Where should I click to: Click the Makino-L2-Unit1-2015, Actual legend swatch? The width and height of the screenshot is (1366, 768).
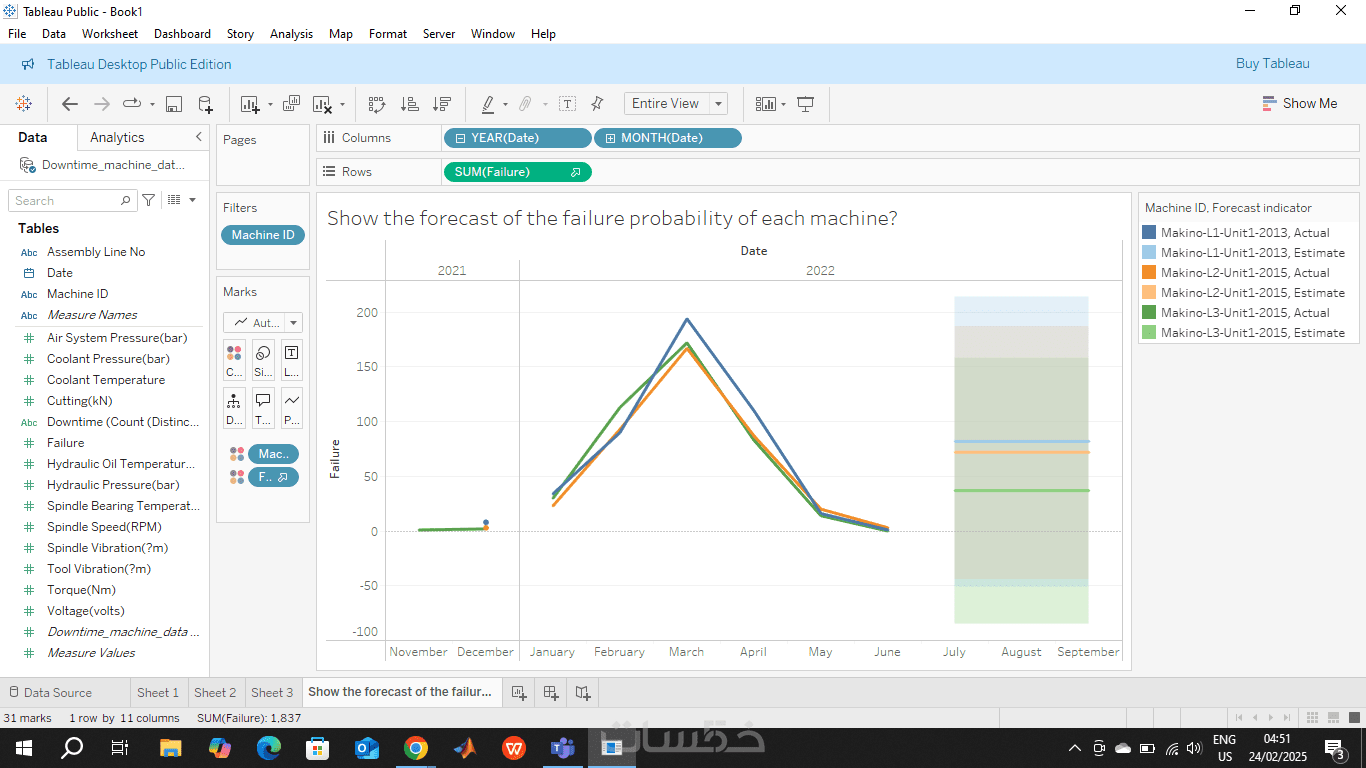[1149, 273]
